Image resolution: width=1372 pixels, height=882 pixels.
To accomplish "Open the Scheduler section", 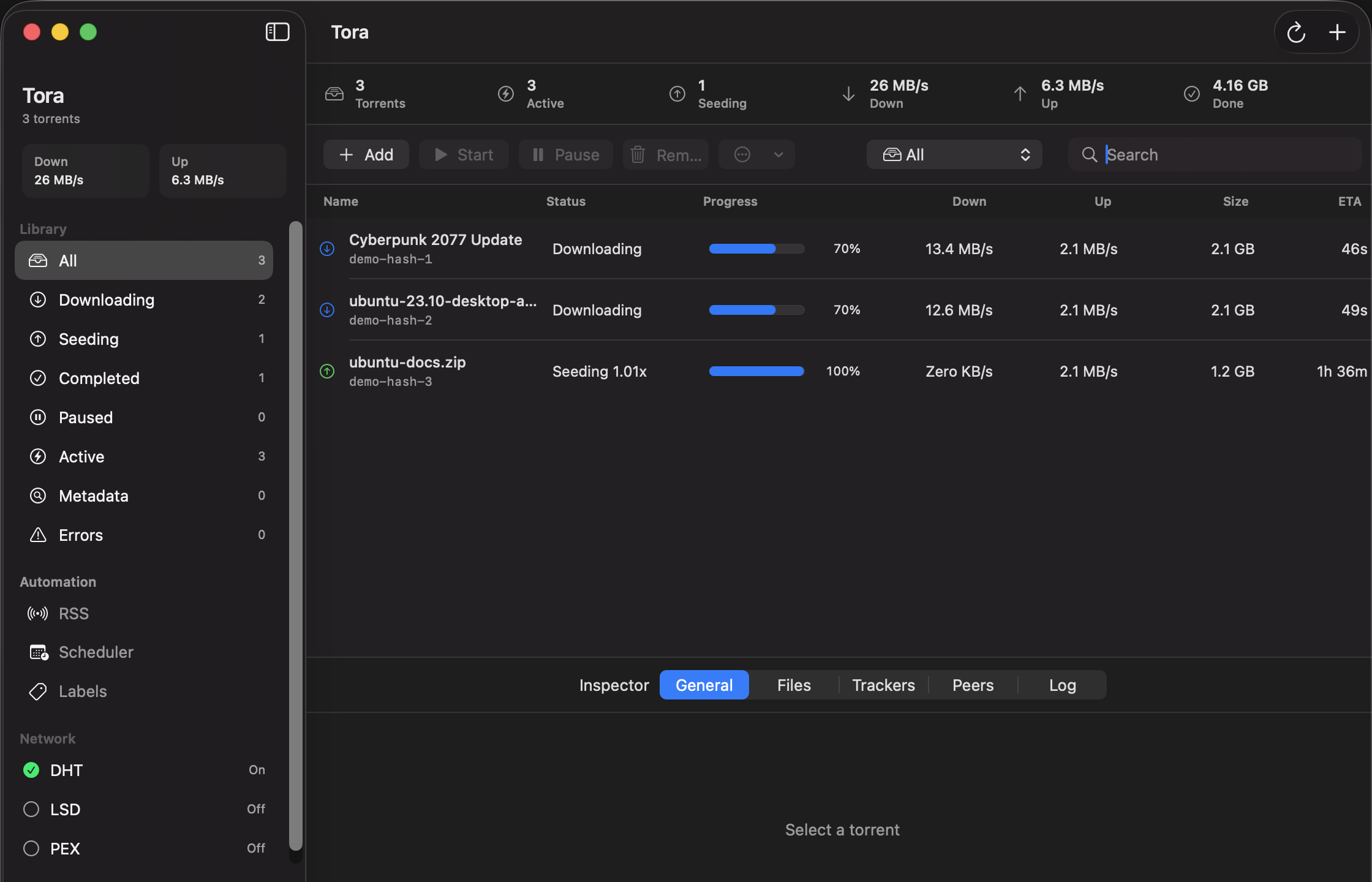I will click(144, 652).
